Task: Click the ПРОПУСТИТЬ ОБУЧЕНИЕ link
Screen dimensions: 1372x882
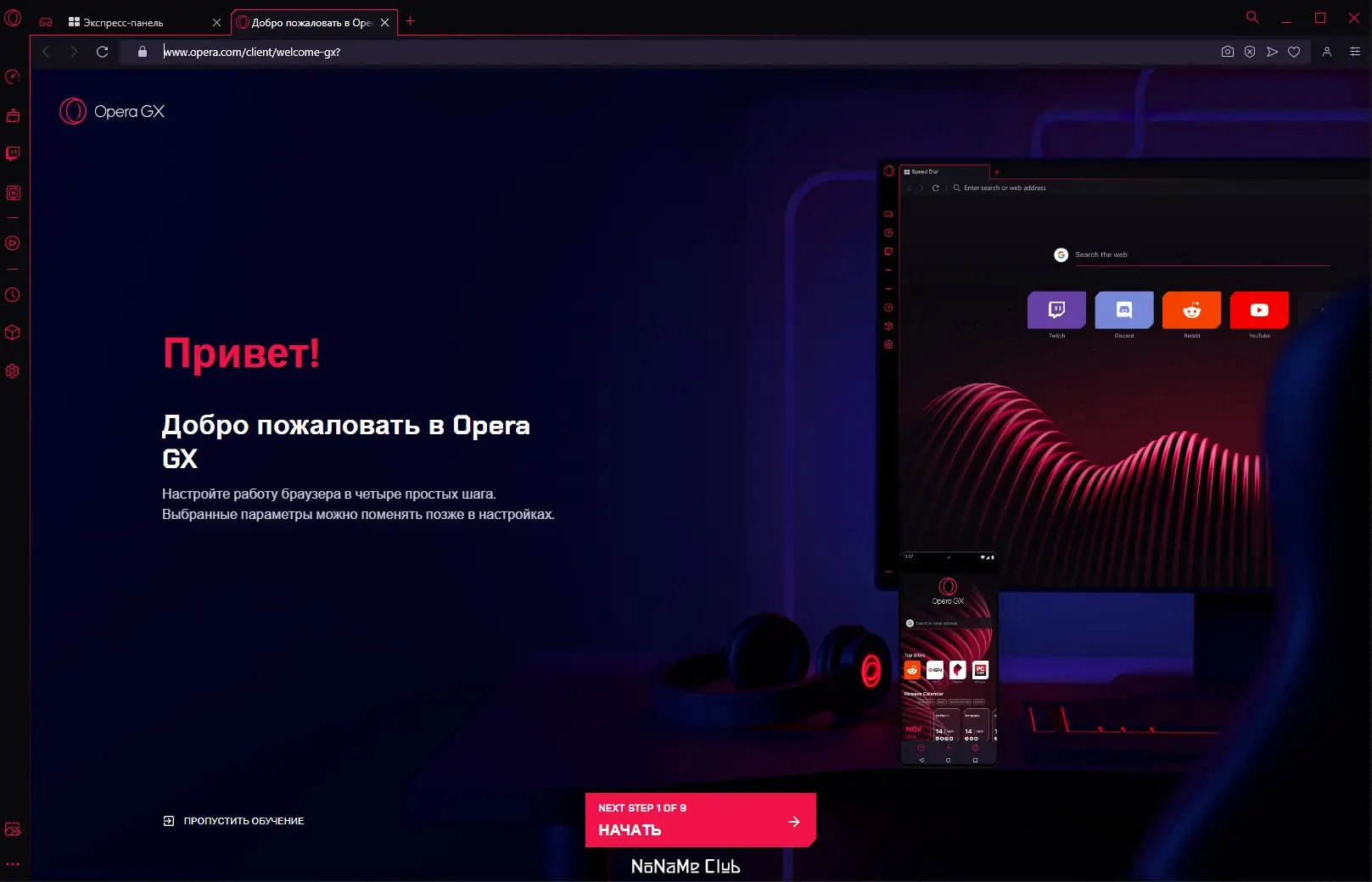Action: pyautogui.click(x=244, y=820)
